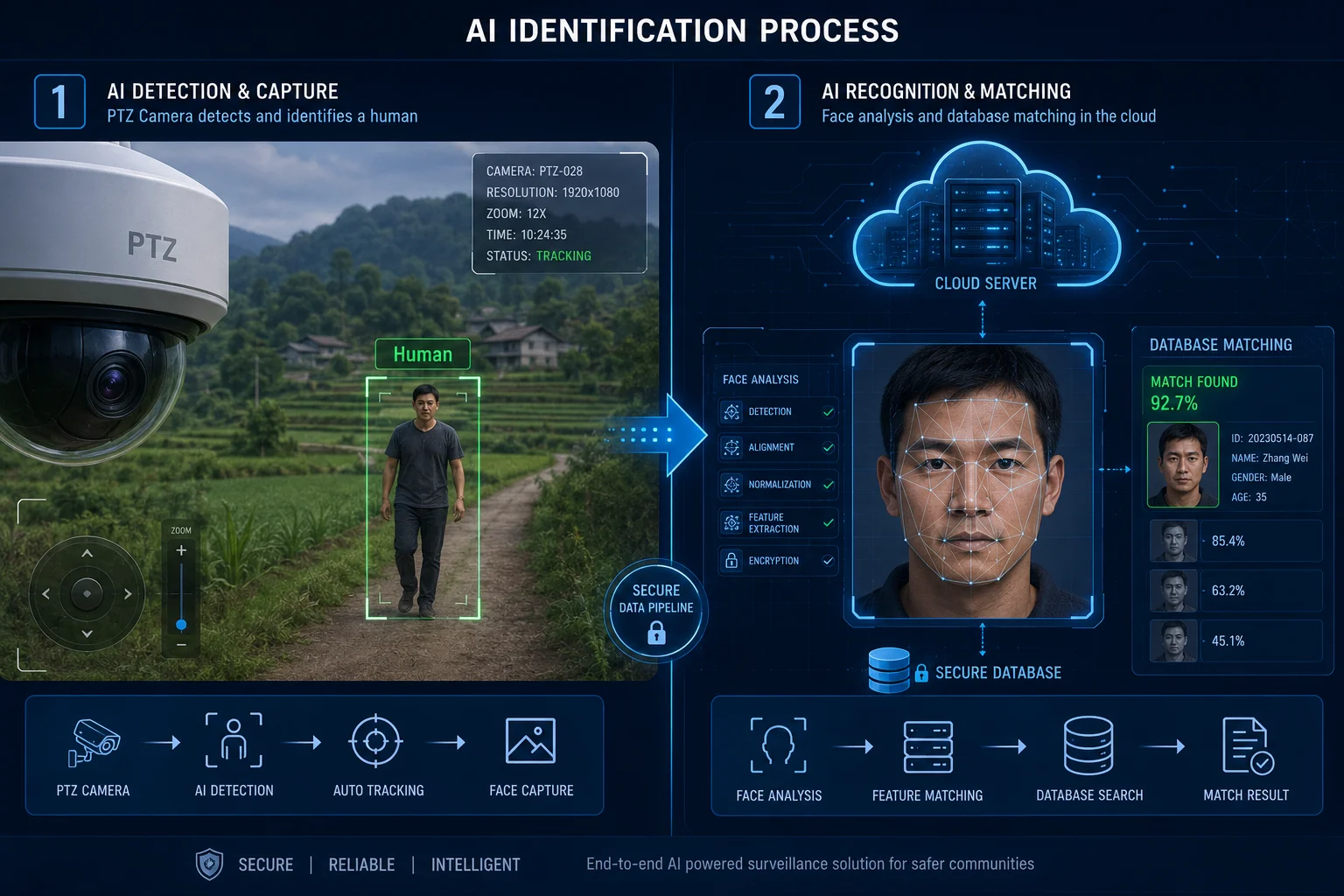Open the Face Capture image icon
The width and height of the screenshot is (1344, 896).
(530, 740)
